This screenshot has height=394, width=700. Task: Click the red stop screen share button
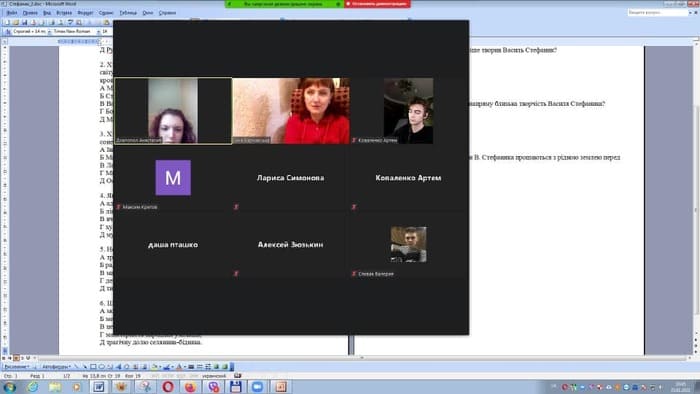pyautogui.click(x=377, y=4)
